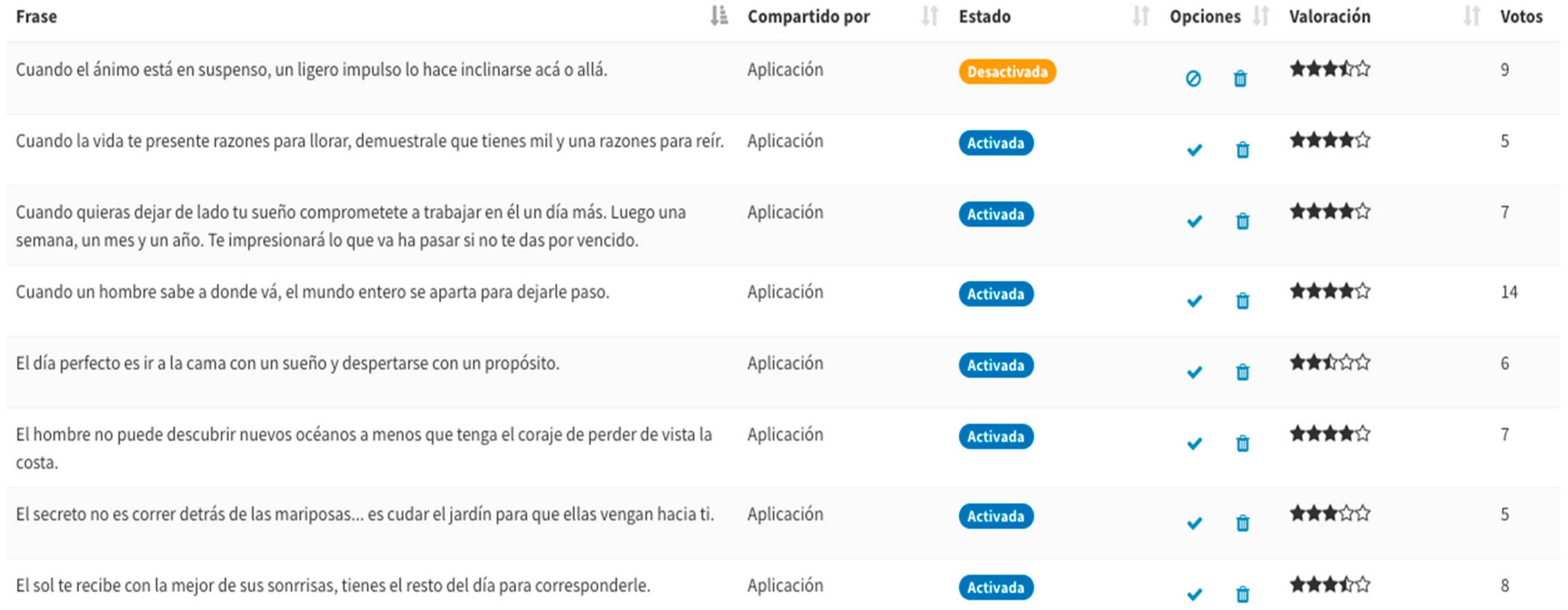Toggle the disabled icon for 'Cuando el ánimo' phrase
Screen dimensions: 1568x610
pos(1193,78)
